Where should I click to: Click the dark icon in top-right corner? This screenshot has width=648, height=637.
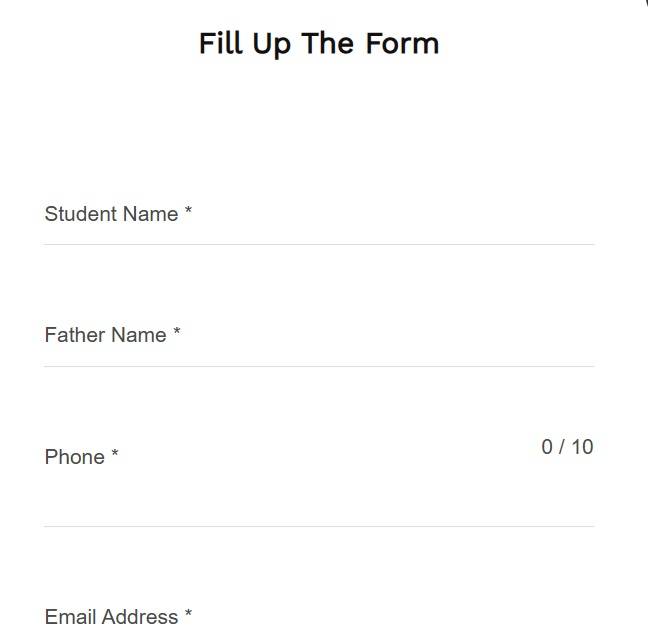click(644, 3)
